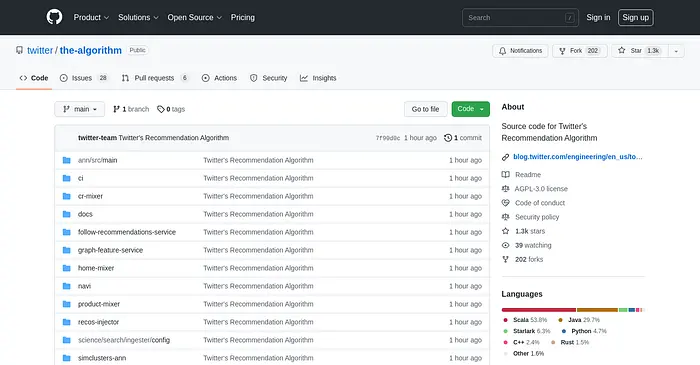This screenshot has width=700, height=365.
Task: Open the Solutions menu dropdown
Action: coord(138,17)
